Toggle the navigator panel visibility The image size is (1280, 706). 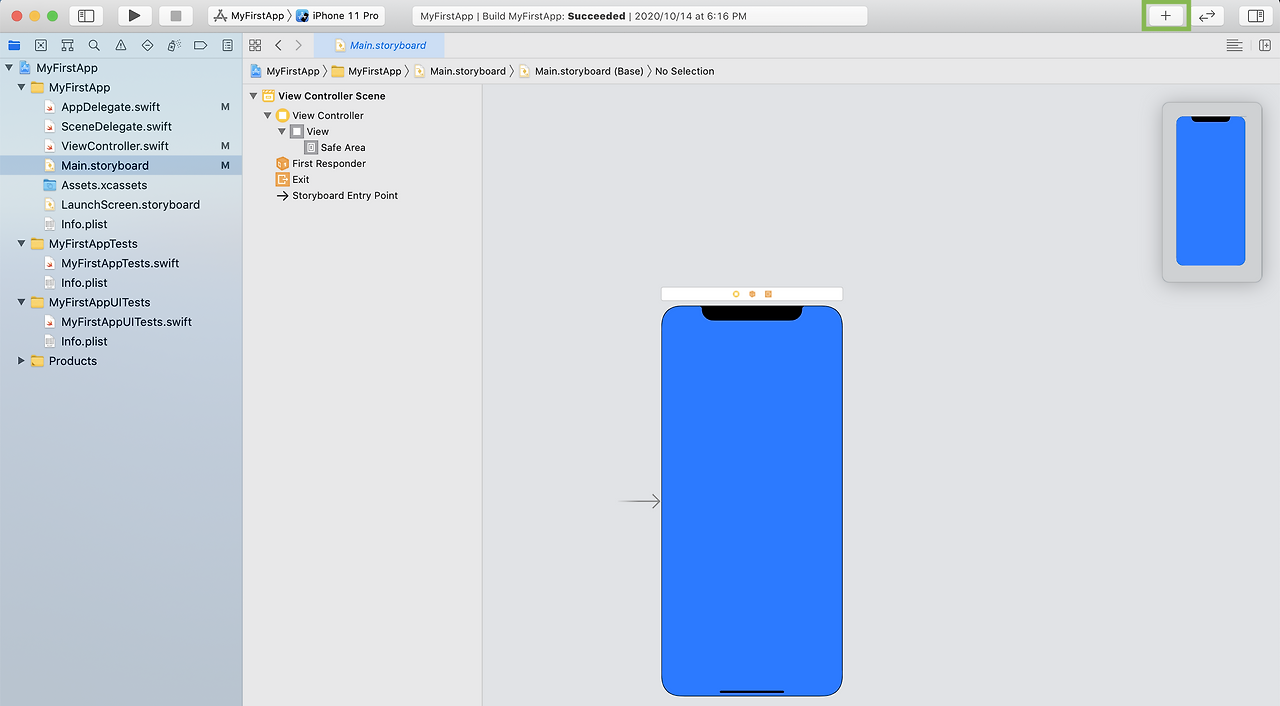coord(86,16)
